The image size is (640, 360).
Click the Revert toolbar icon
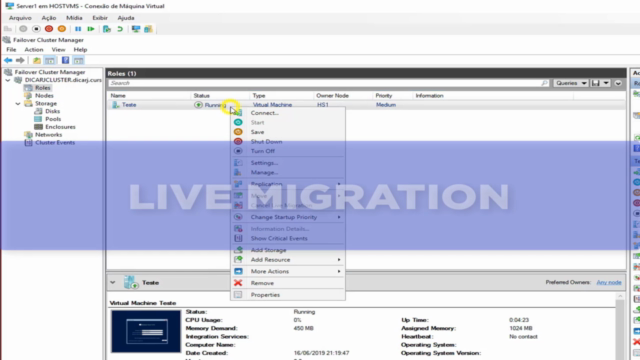click(120, 29)
